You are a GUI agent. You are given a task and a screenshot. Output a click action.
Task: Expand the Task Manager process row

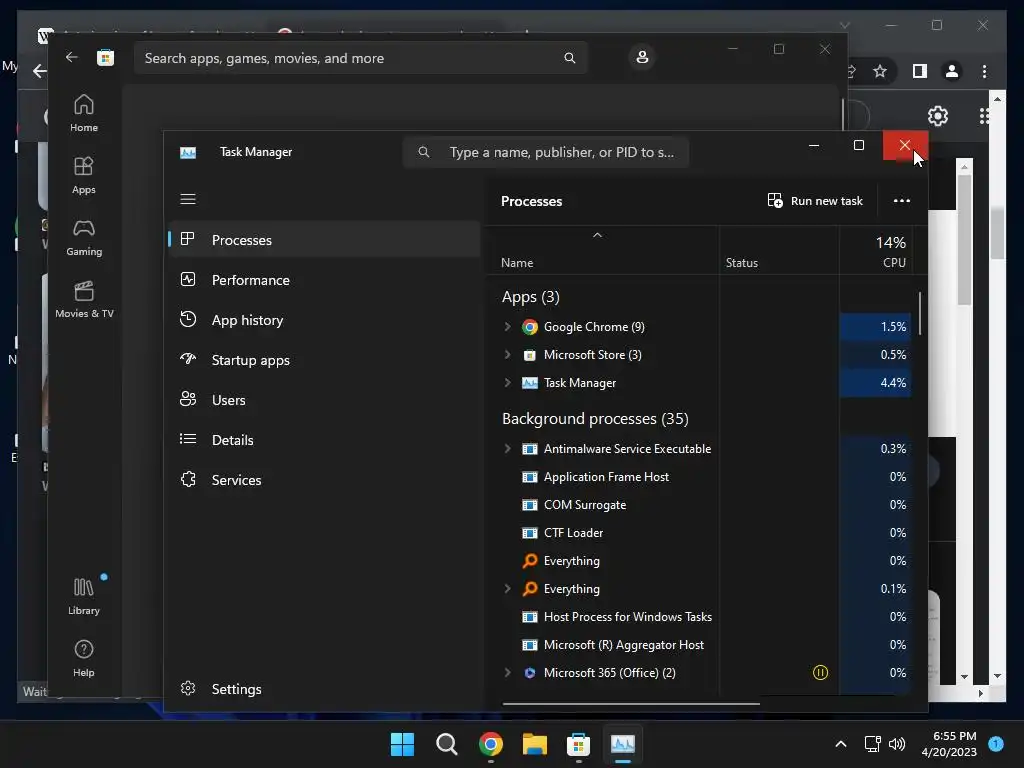pos(507,383)
